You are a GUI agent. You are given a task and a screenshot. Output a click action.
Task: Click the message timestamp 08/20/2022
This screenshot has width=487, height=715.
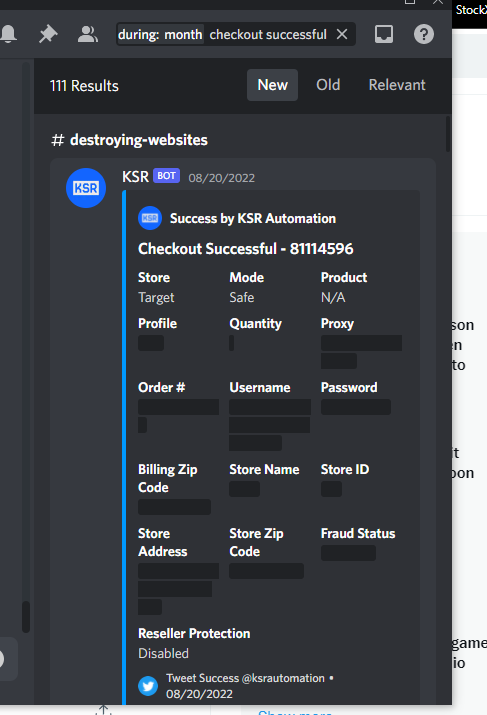(222, 178)
